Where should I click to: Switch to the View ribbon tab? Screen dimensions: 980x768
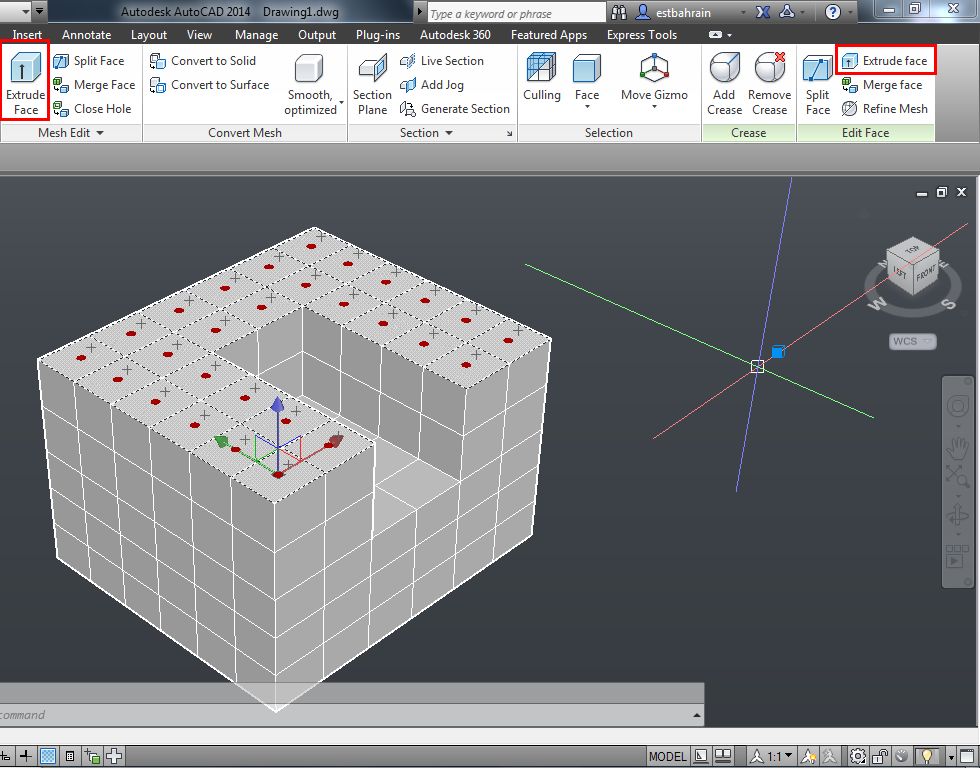point(199,35)
